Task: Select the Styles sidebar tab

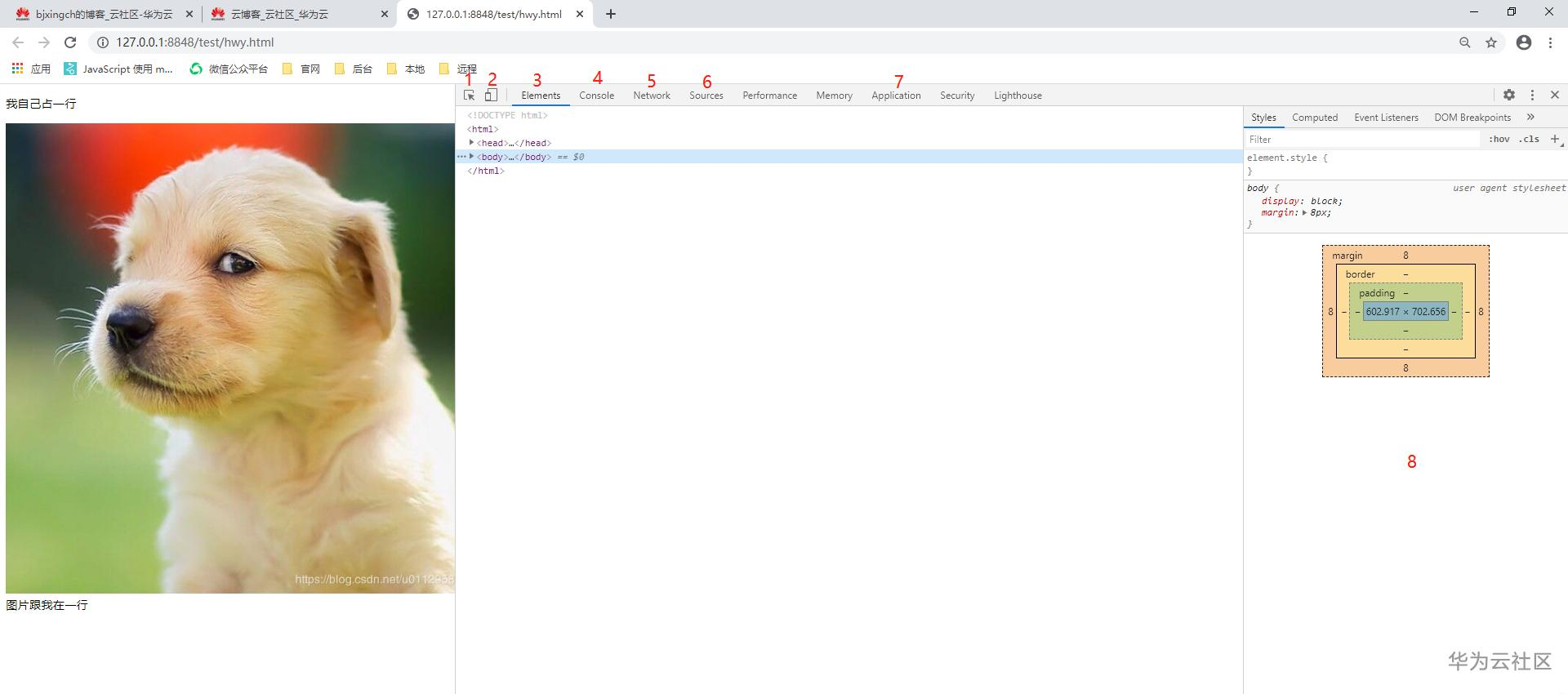Action: (x=1263, y=118)
